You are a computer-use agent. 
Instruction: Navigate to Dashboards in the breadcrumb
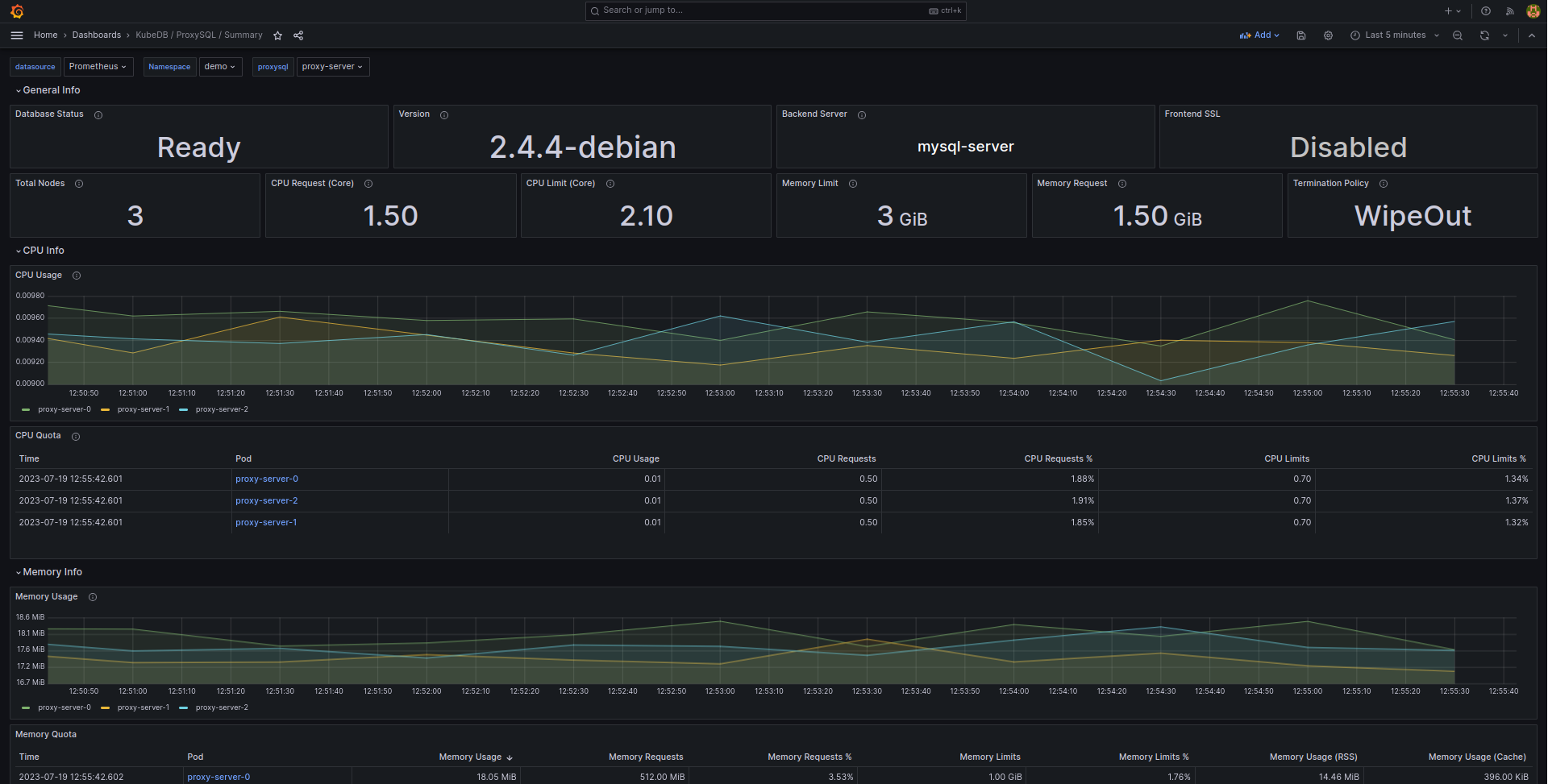coord(96,35)
